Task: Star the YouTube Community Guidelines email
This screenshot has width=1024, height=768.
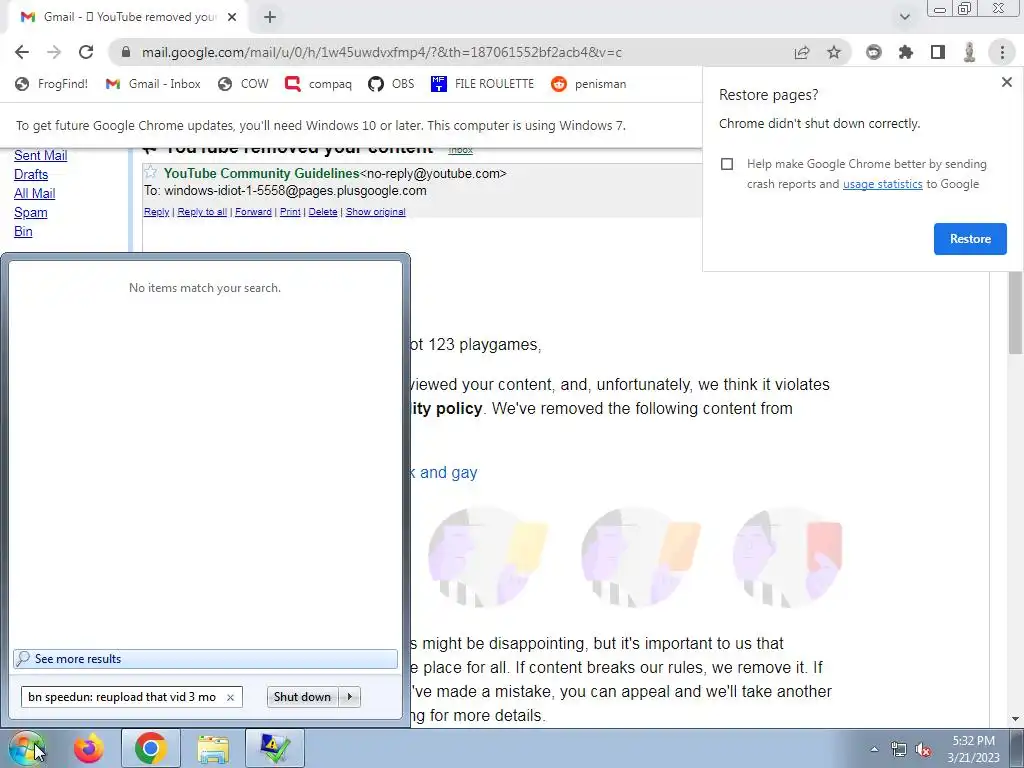Action: pos(151,172)
